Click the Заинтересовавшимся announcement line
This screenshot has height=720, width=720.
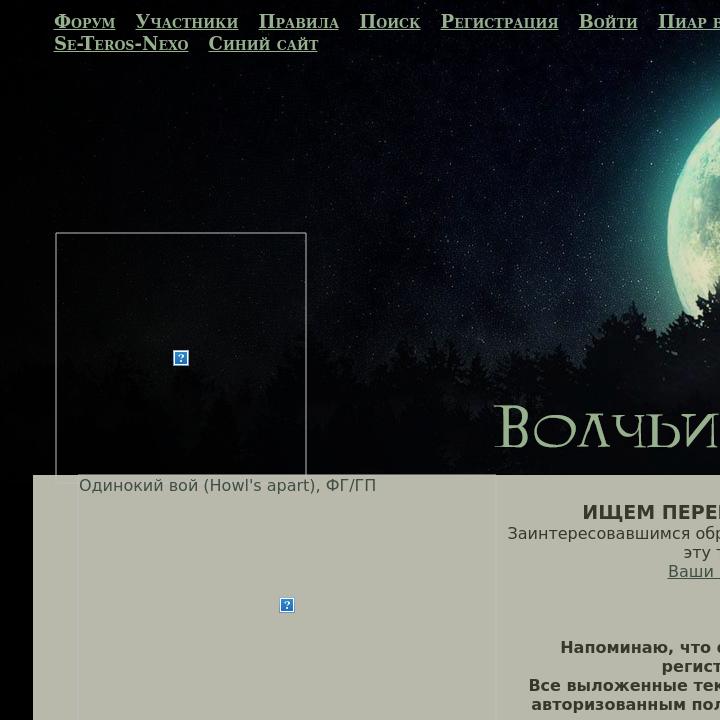613,534
